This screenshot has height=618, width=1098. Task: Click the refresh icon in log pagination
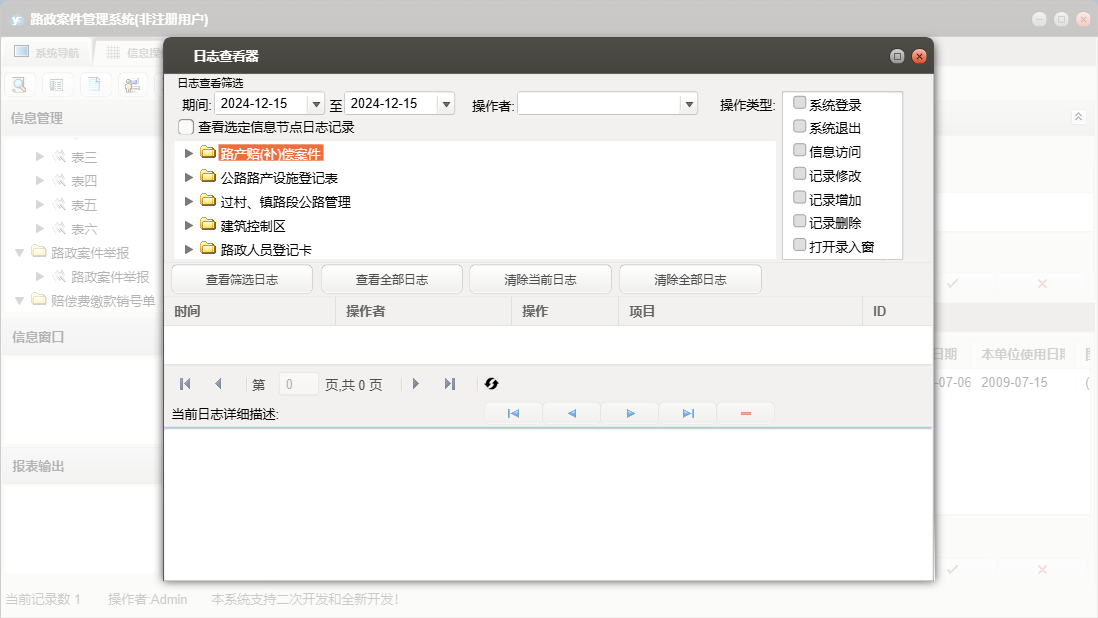491,384
